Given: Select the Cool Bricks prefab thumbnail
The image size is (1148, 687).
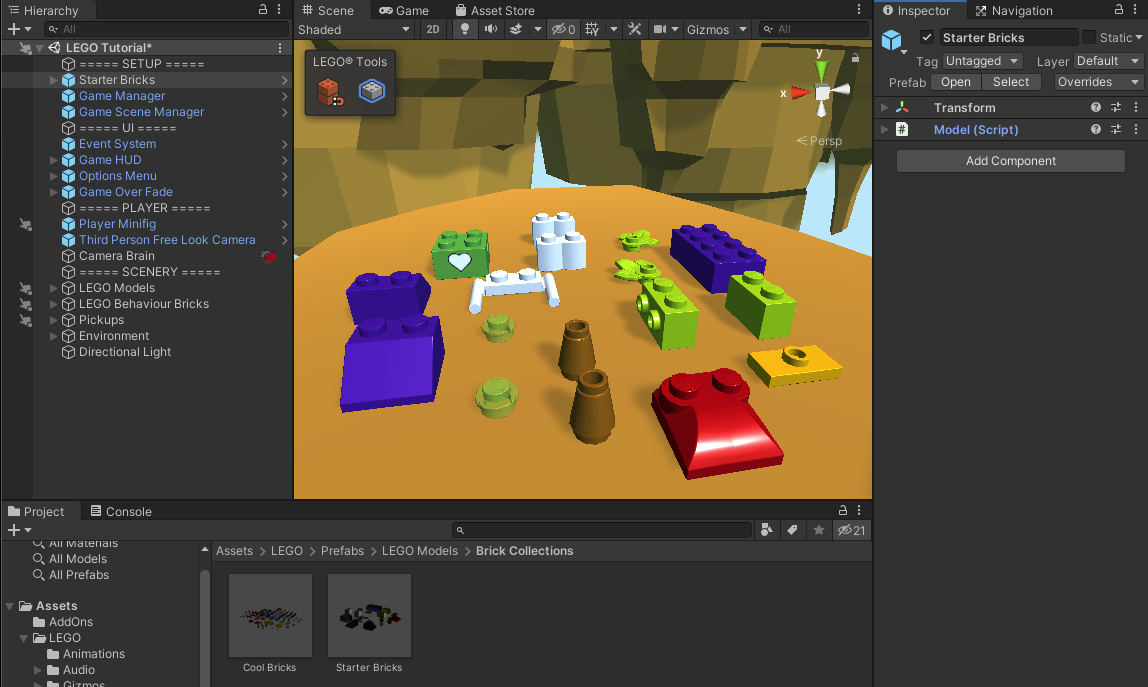Looking at the screenshot, I should (x=270, y=616).
